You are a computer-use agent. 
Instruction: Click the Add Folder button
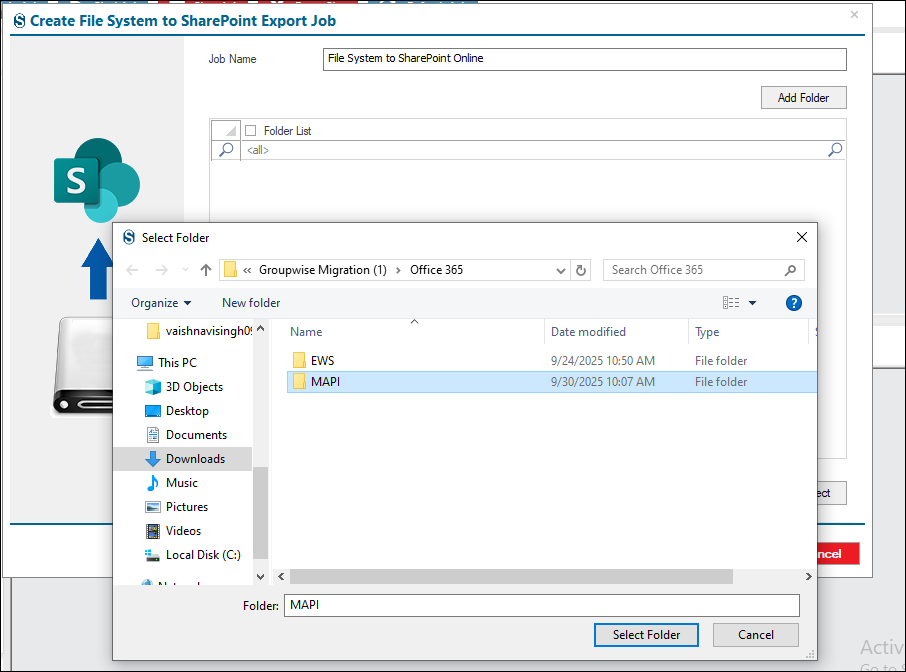[803, 98]
